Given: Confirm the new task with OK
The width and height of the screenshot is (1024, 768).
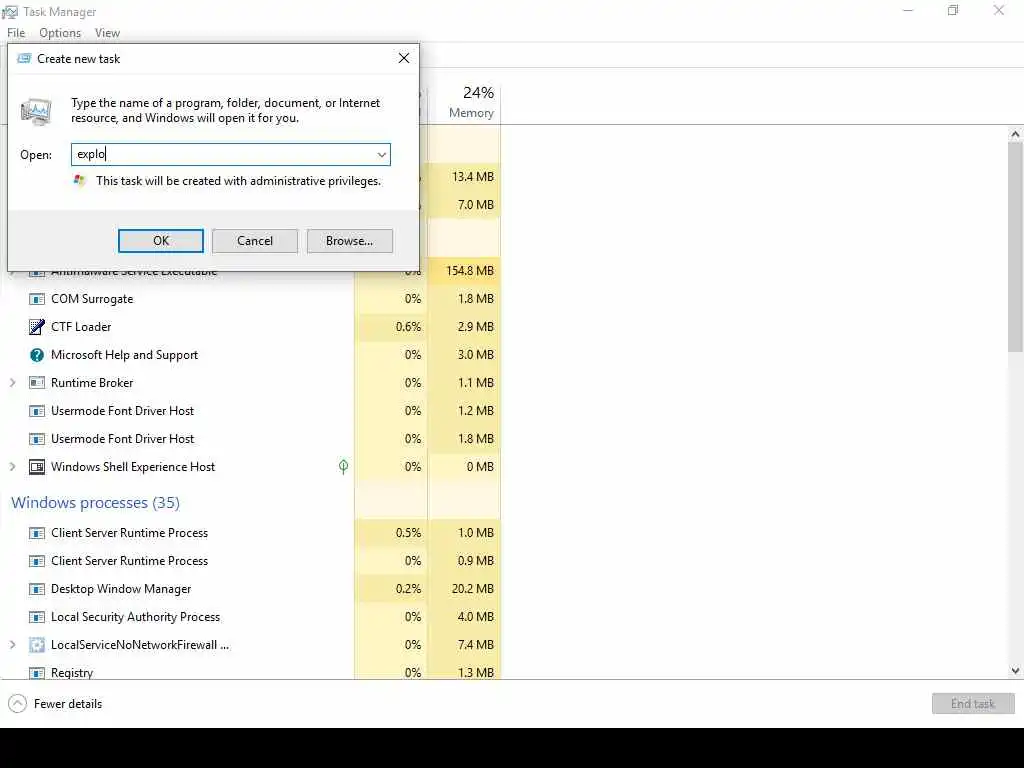Looking at the screenshot, I should click(161, 241).
